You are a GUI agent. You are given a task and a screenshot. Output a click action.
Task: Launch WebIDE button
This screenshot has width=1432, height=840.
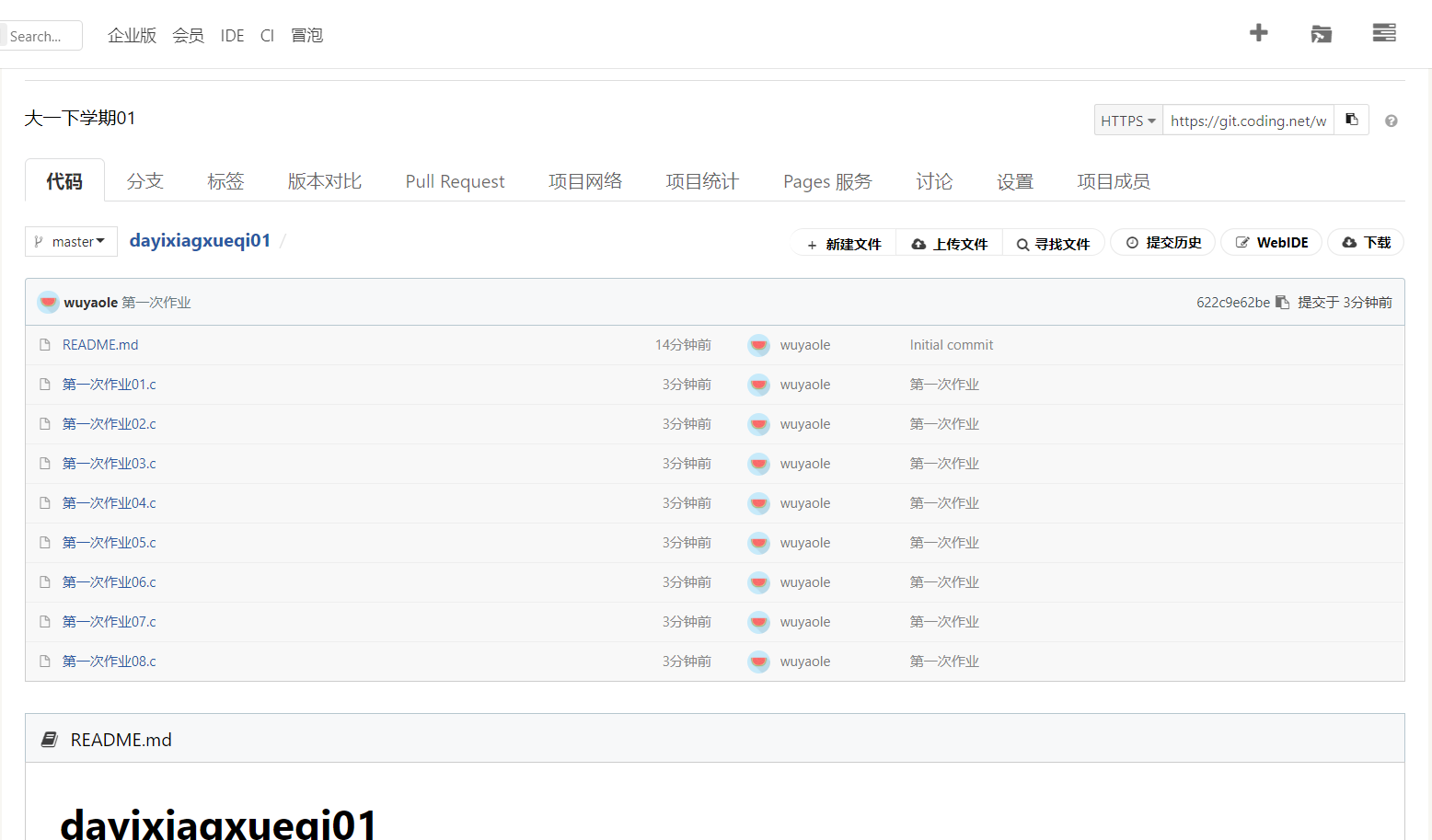(x=1271, y=242)
